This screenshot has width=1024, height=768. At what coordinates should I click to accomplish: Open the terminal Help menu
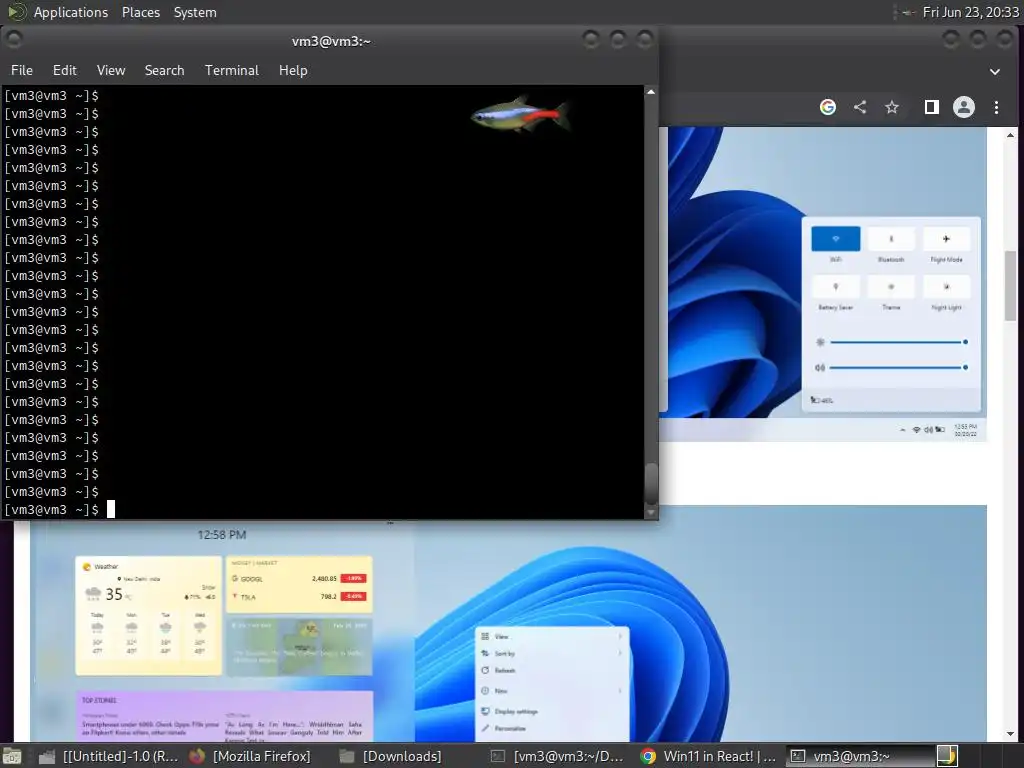pos(293,70)
